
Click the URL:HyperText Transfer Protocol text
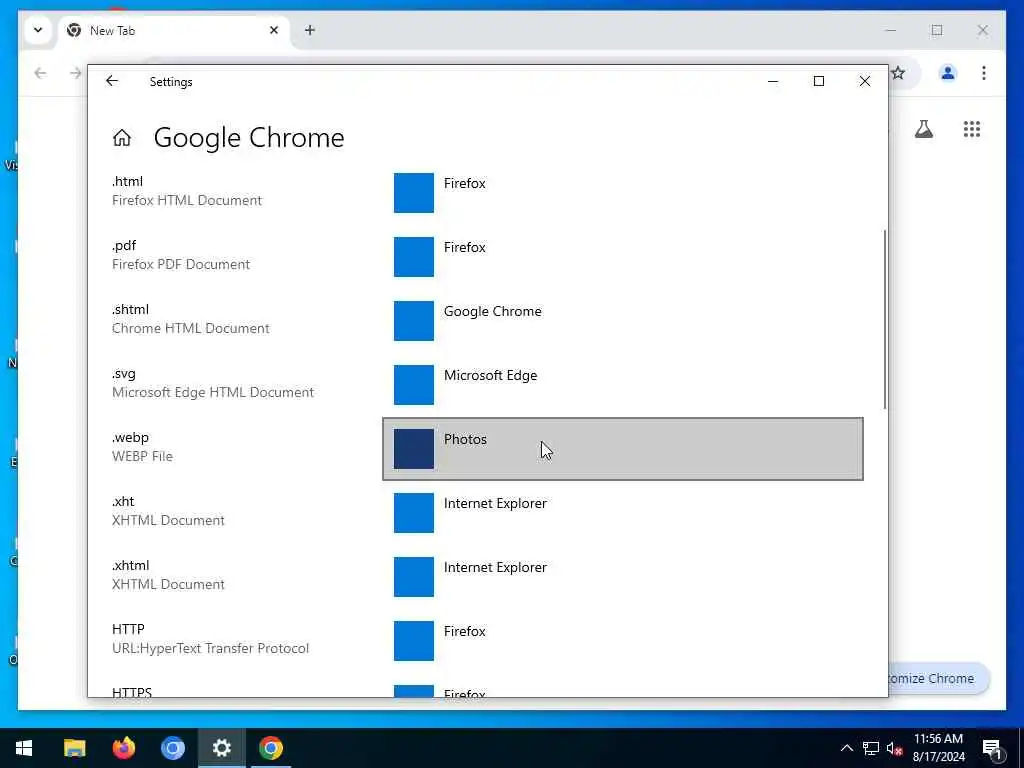tap(210, 648)
